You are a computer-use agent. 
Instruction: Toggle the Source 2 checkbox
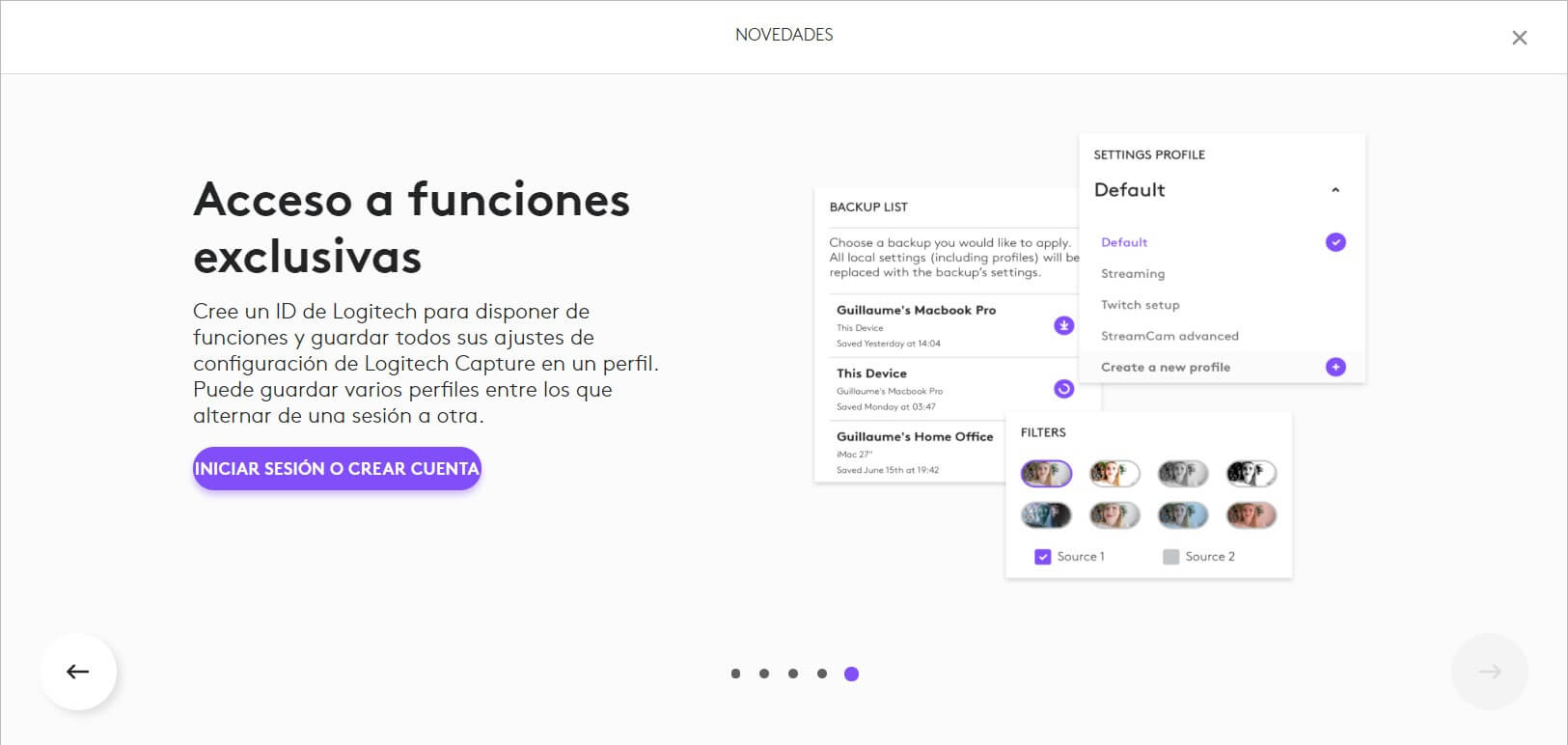pos(1170,557)
